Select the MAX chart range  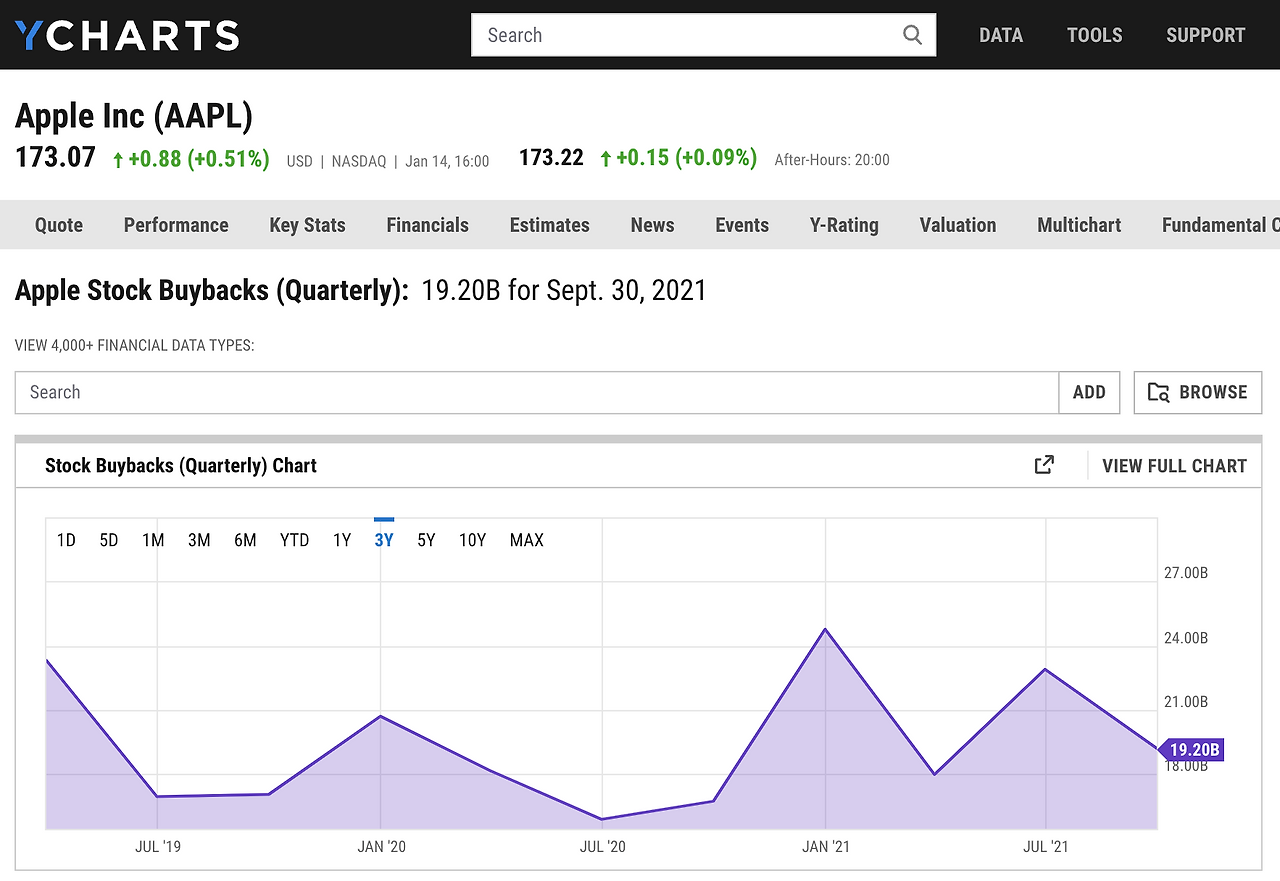pos(527,540)
